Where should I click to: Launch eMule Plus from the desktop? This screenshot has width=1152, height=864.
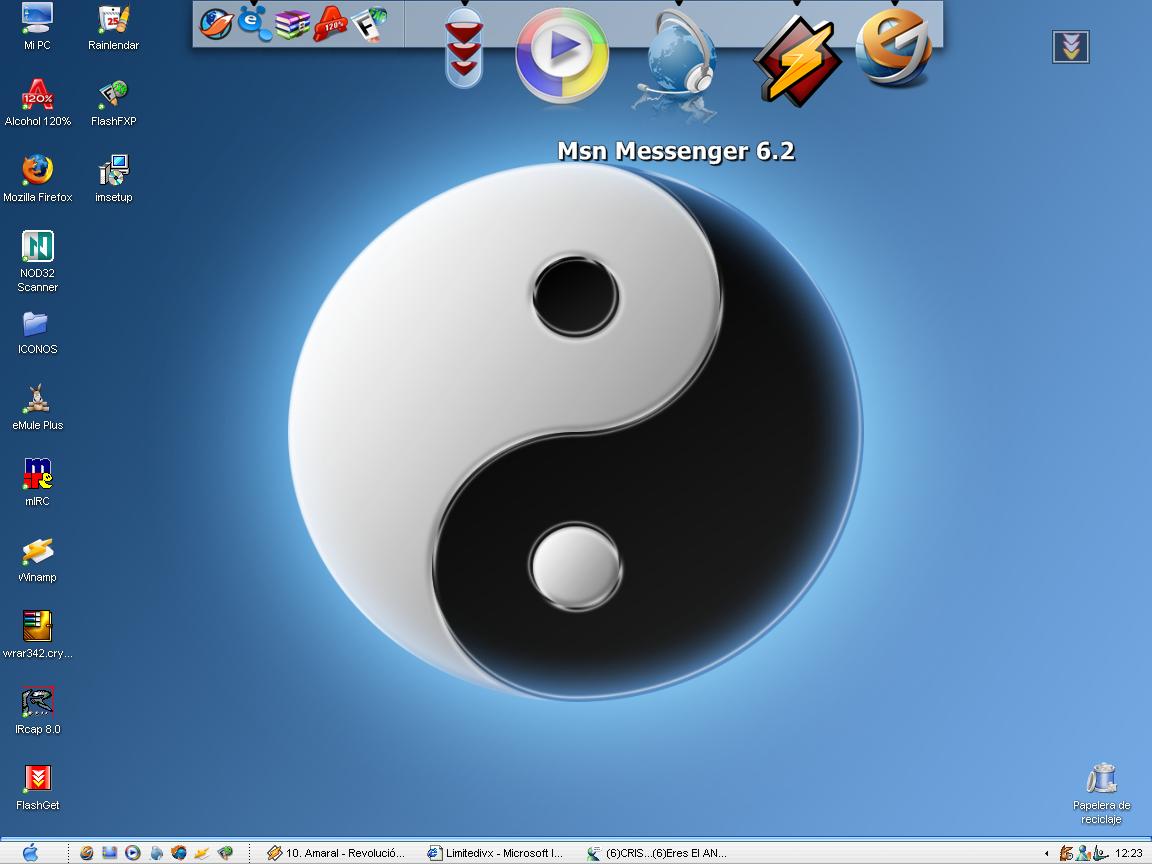click(37, 407)
